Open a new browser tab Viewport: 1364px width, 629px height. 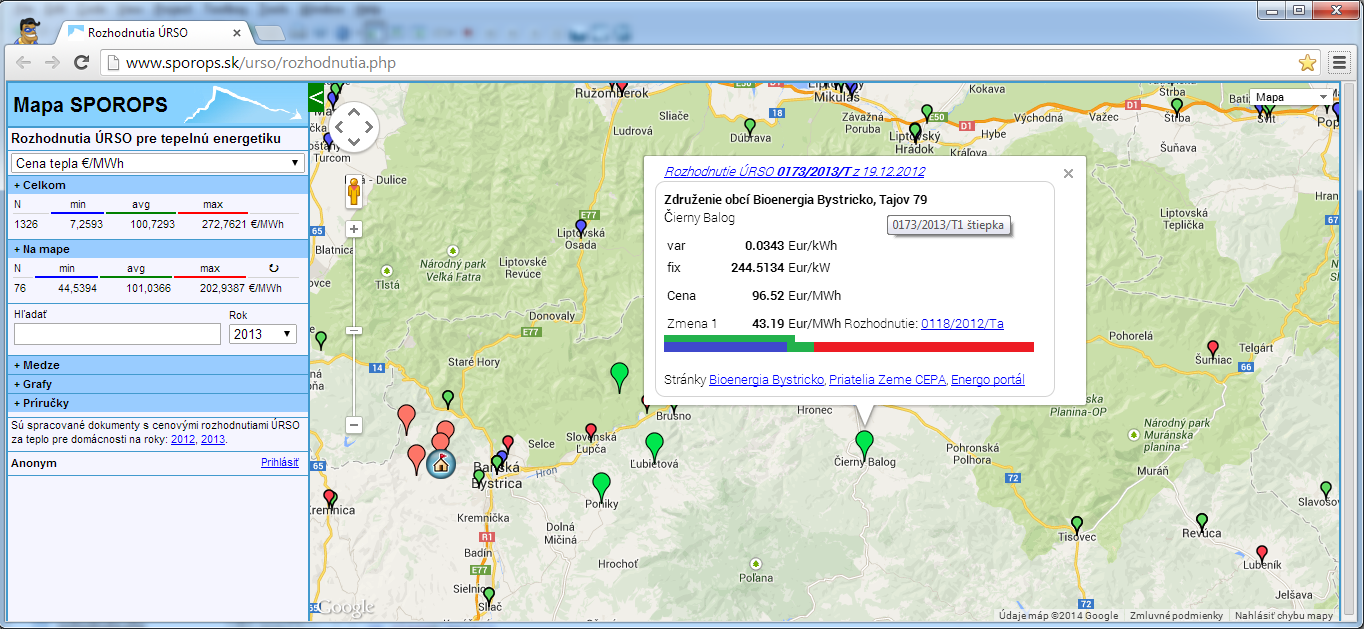pyautogui.click(x=268, y=33)
